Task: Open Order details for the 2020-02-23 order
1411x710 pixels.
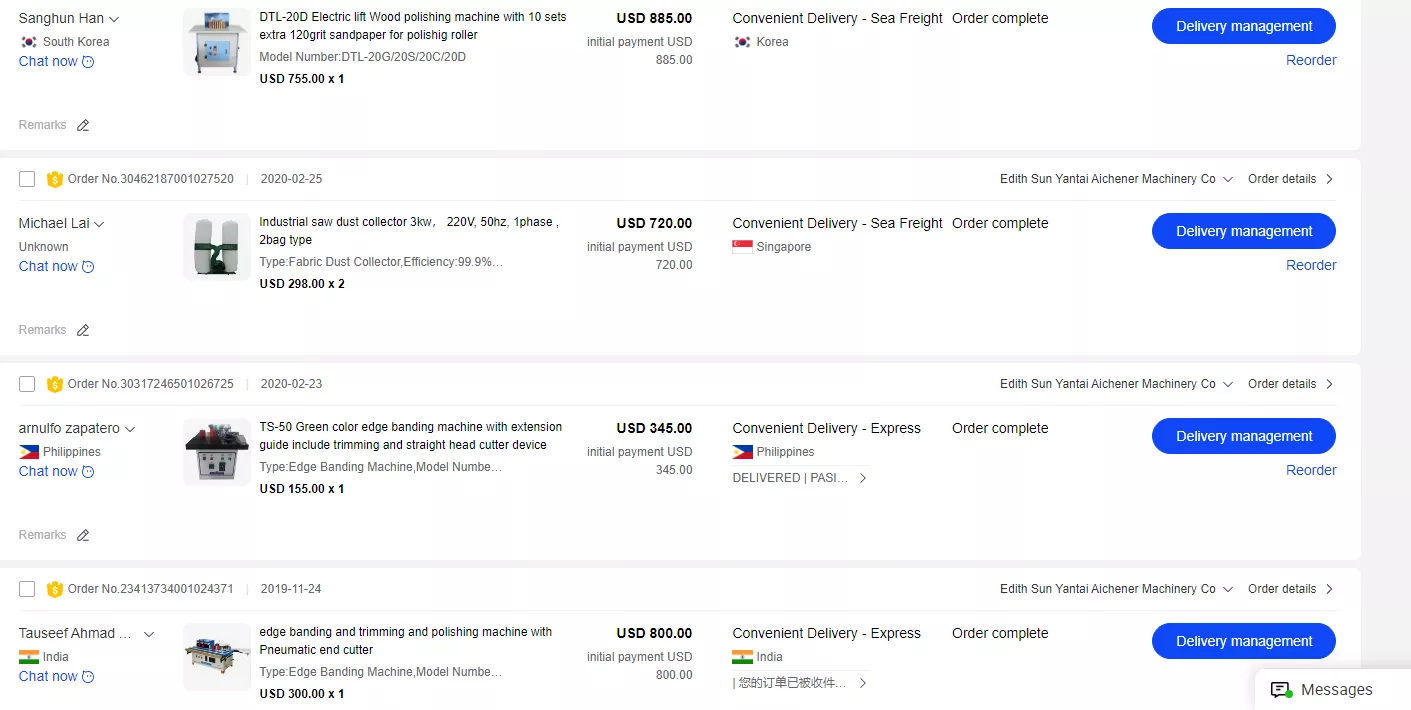Action: [x=1290, y=384]
